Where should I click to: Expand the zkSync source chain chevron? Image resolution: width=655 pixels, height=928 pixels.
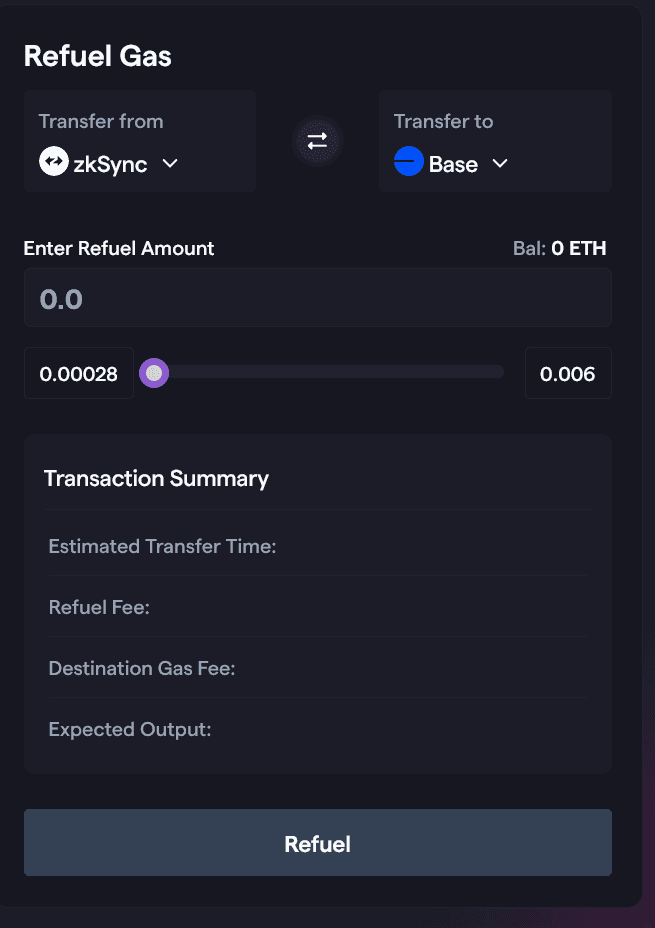[170, 163]
